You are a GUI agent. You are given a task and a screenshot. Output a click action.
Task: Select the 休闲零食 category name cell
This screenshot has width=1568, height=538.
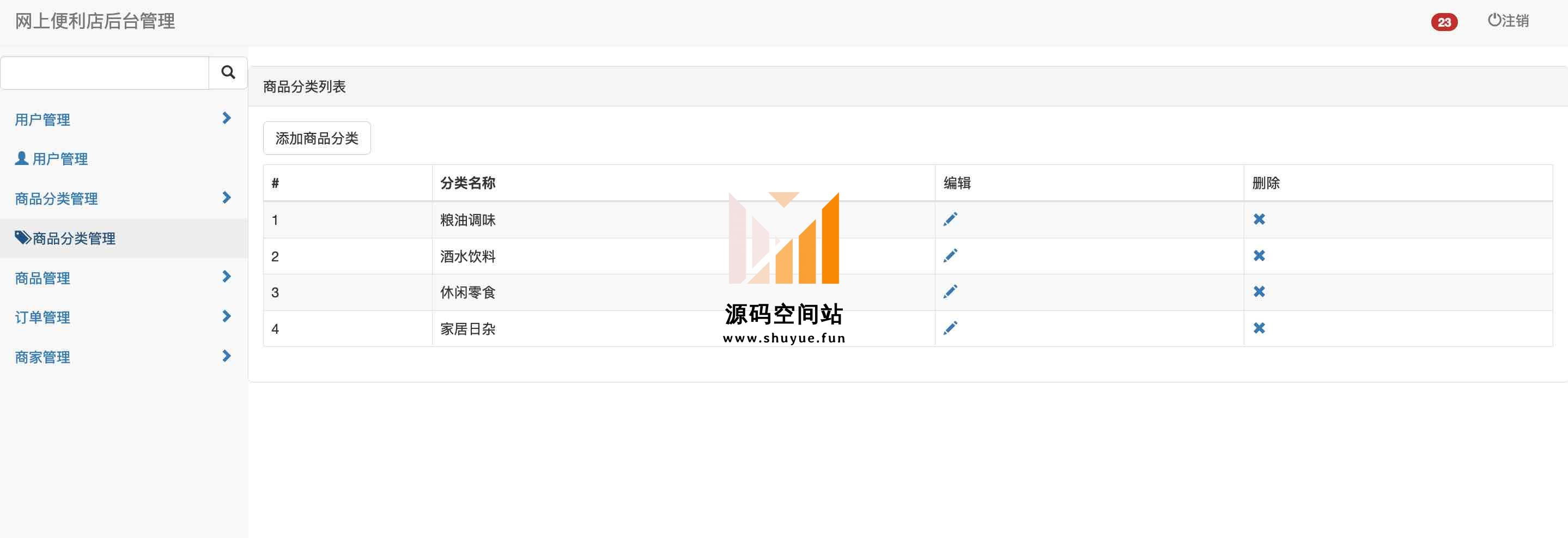pos(684,292)
